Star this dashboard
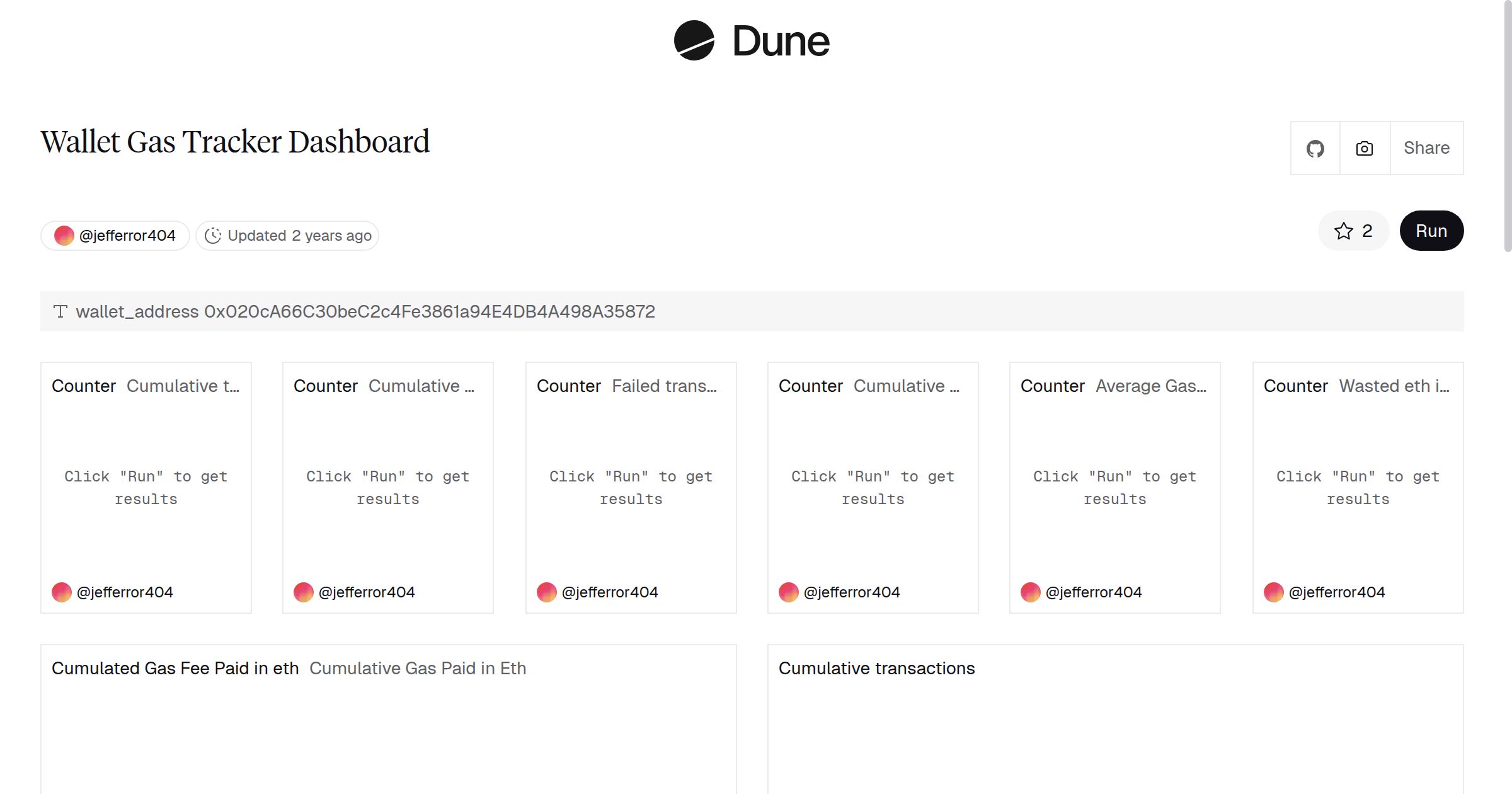 1353,231
